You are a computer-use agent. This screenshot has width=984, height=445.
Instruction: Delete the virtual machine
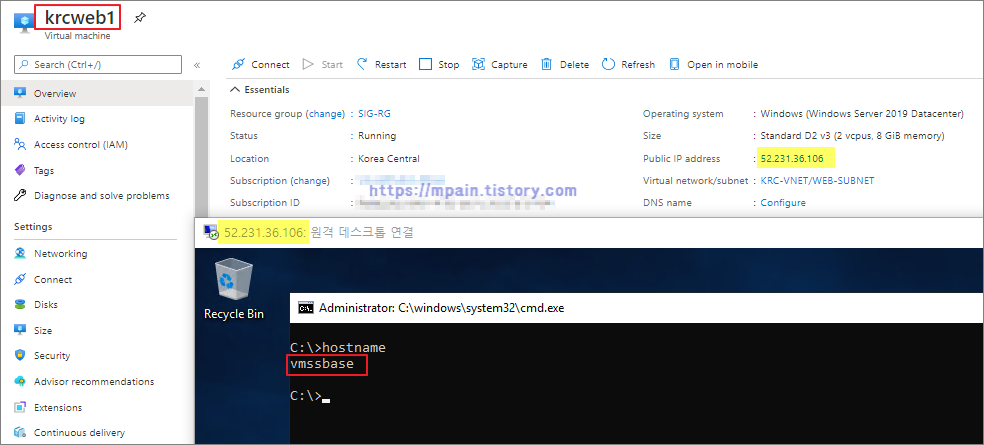pyautogui.click(x=565, y=65)
